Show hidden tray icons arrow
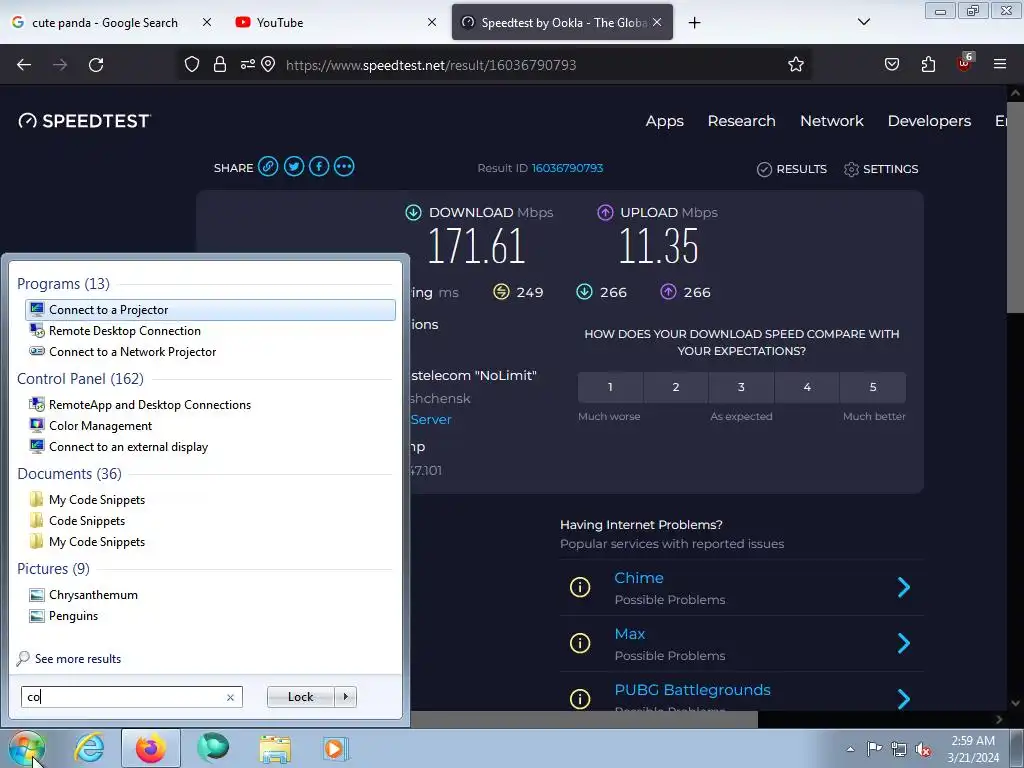 (x=850, y=749)
